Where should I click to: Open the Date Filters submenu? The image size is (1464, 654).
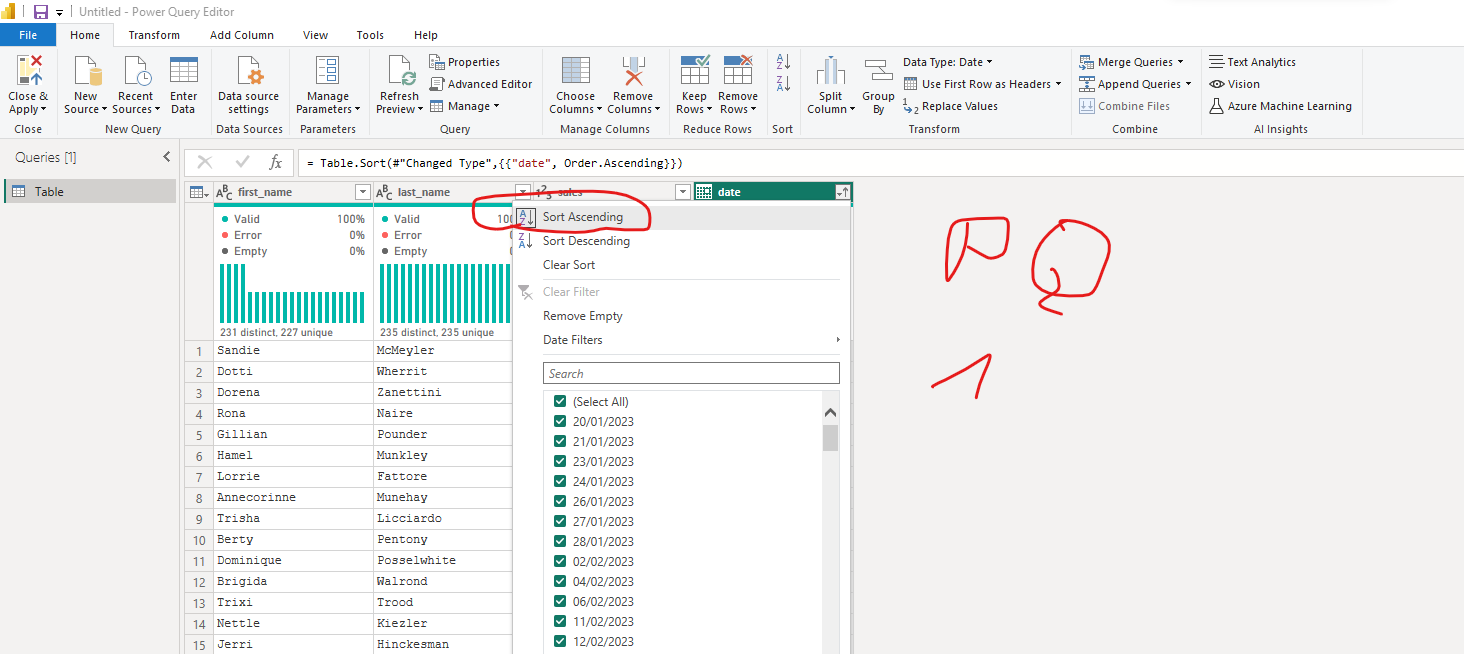681,340
